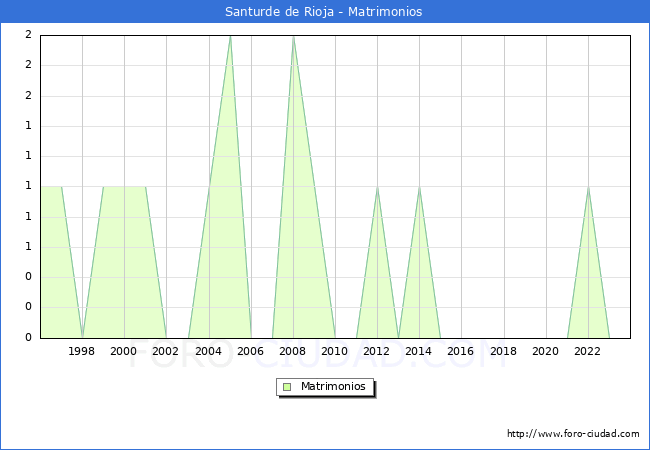Click the 2000 x-axis label
The height and width of the screenshot is (450, 650).
(124, 351)
